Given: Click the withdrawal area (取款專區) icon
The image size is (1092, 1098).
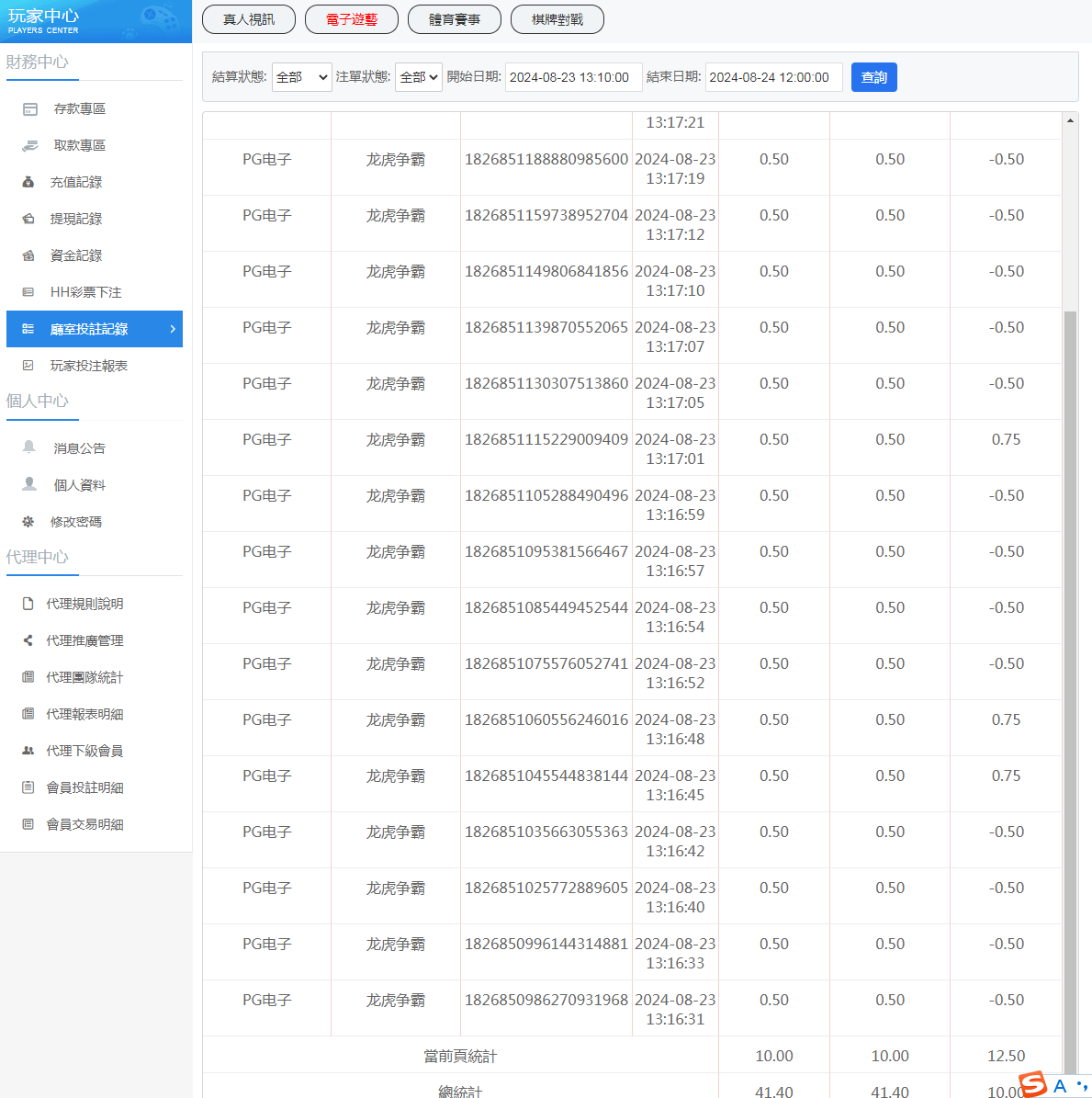Looking at the screenshot, I should [30, 146].
